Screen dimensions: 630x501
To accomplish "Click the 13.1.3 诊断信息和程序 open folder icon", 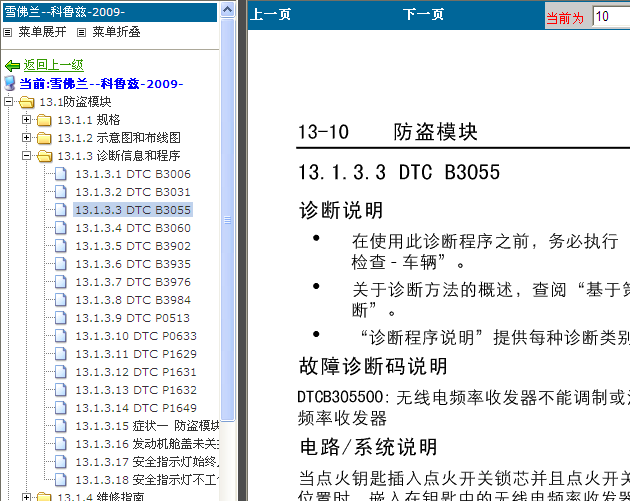I will tap(44, 156).
